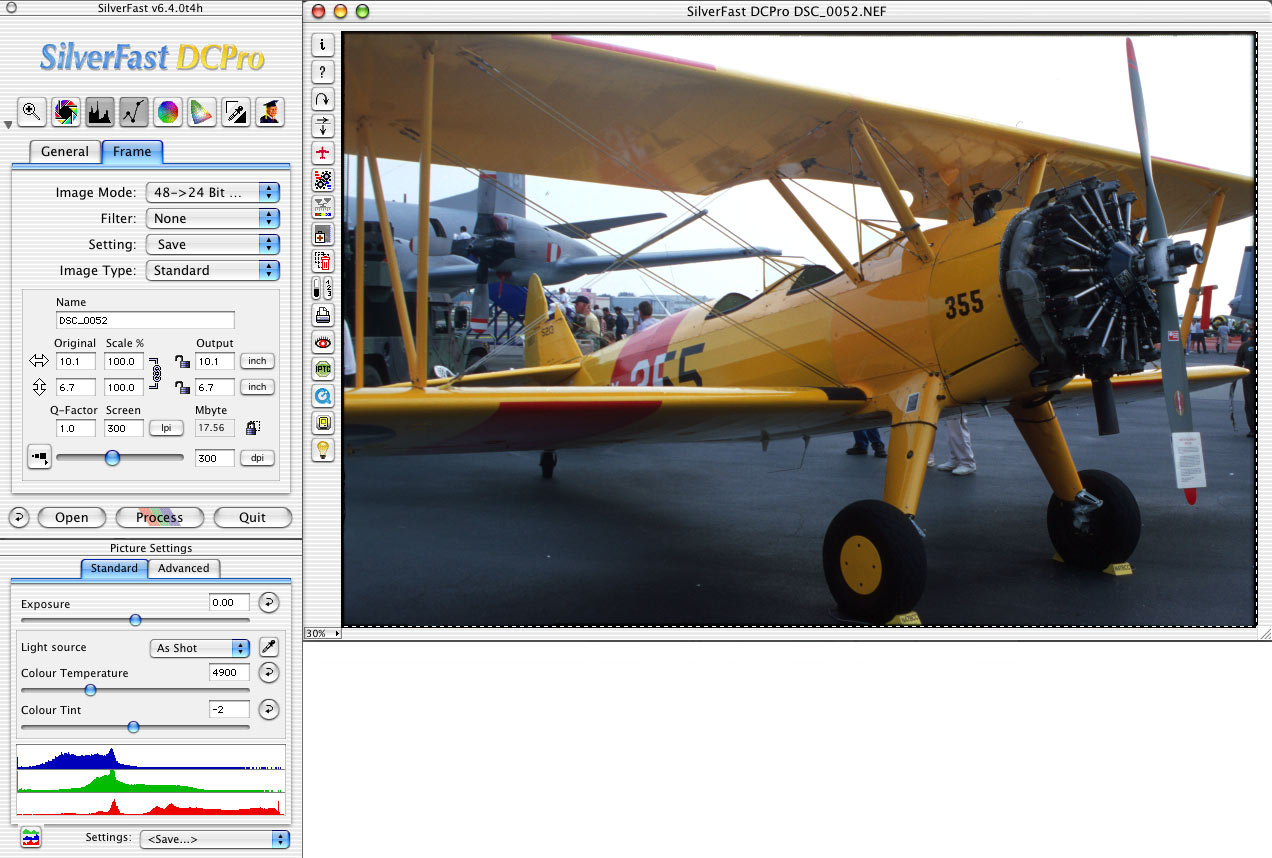
Task: Expand the Light source dropdown
Action: click(x=199, y=648)
